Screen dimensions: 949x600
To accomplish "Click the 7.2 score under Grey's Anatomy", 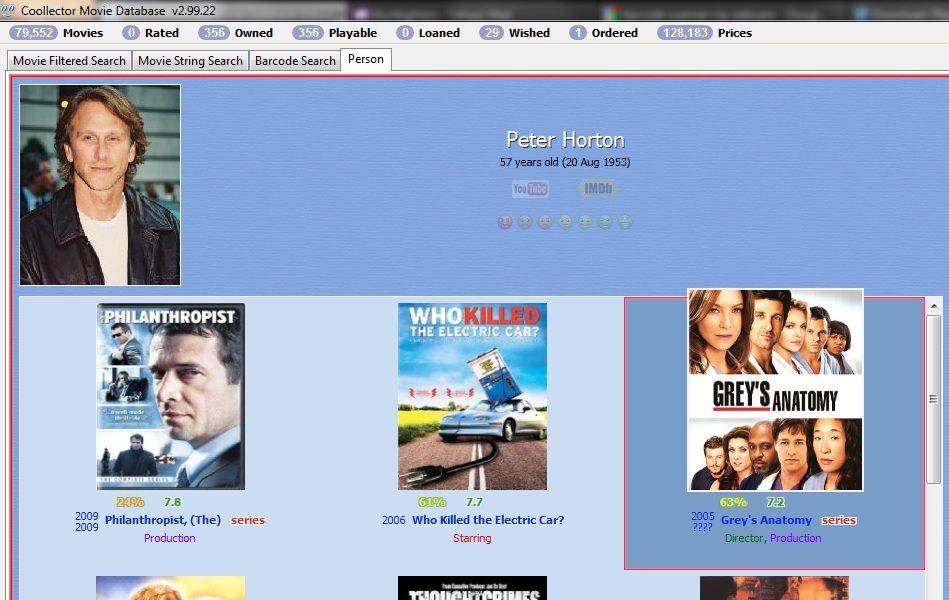I will click(775, 502).
